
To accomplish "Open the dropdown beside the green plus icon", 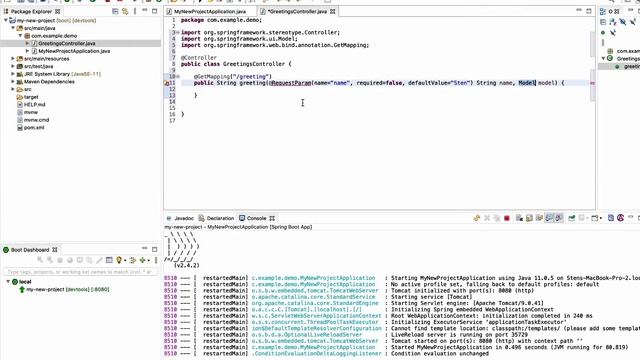I will tap(148, 260).
